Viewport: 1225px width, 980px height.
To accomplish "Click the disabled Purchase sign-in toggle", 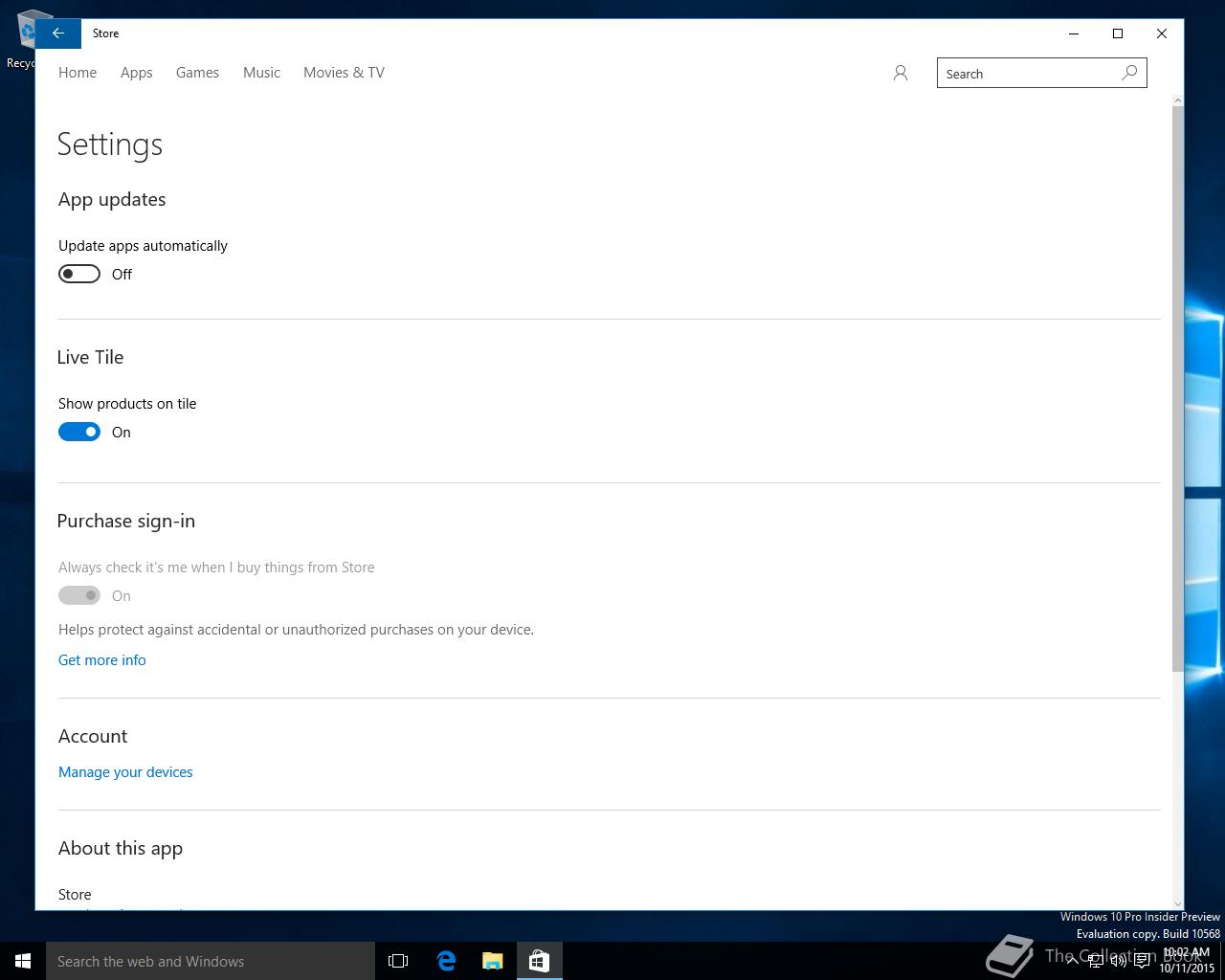I will pos(79,595).
